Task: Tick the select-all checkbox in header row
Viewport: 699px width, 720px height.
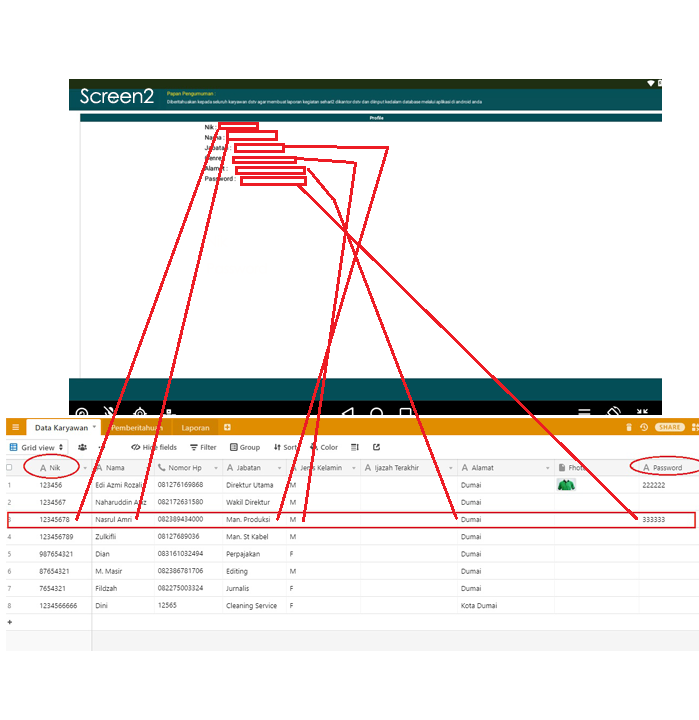Action: (9, 467)
